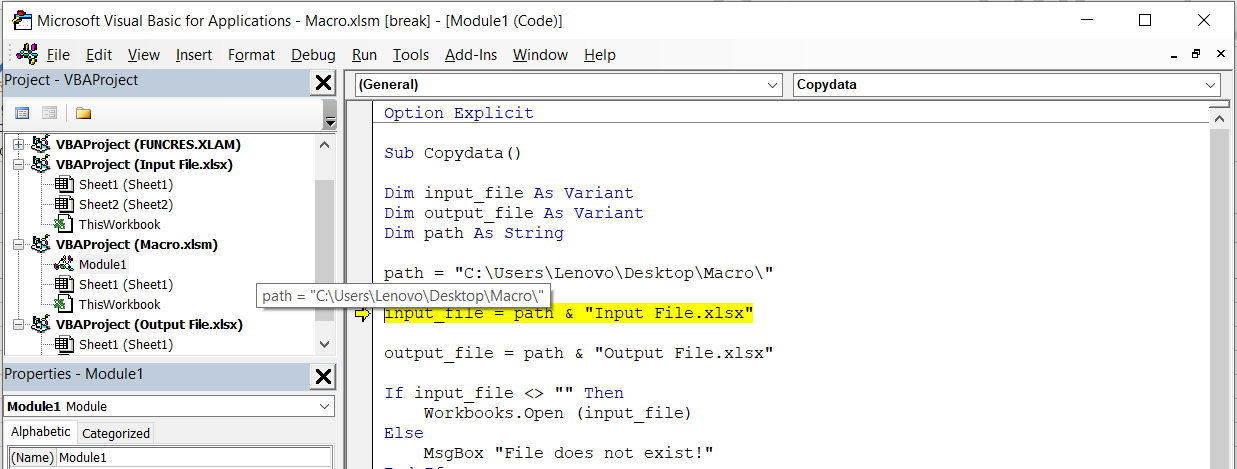Close the Project - VBAProject pane

[323, 82]
